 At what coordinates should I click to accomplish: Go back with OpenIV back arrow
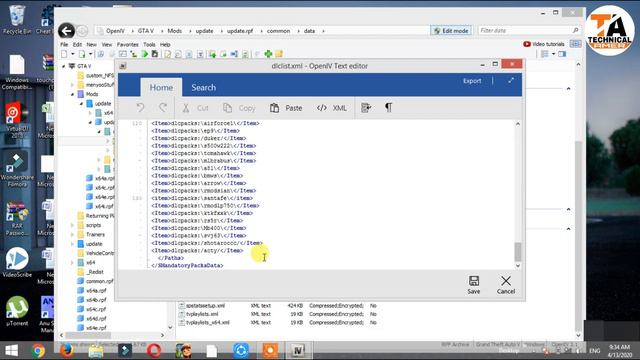(66, 31)
